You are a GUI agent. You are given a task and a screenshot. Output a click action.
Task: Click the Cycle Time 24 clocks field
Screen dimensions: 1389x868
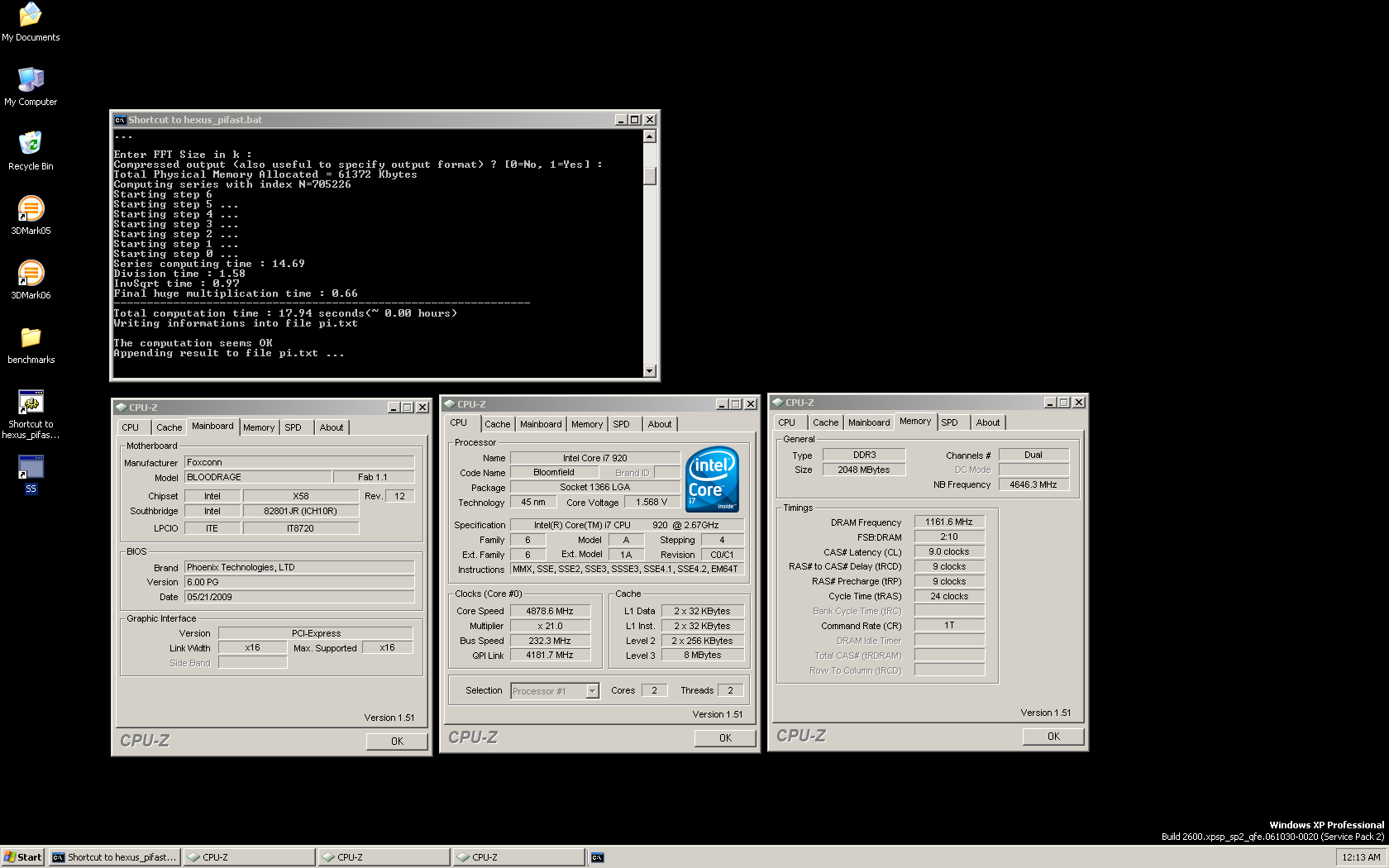949,596
